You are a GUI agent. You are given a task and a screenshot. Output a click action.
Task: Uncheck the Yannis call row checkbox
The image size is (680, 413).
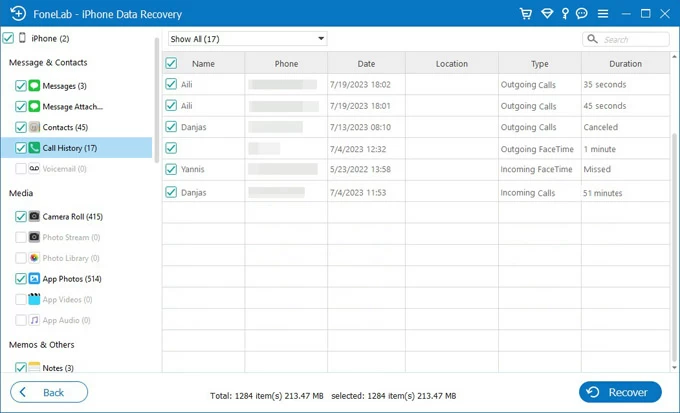tap(171, 169)
